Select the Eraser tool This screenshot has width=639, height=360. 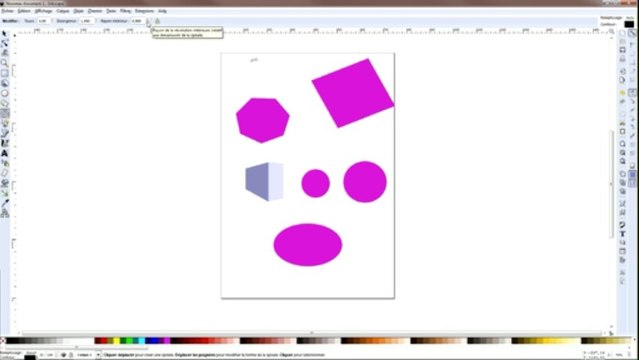pos(4,173)
